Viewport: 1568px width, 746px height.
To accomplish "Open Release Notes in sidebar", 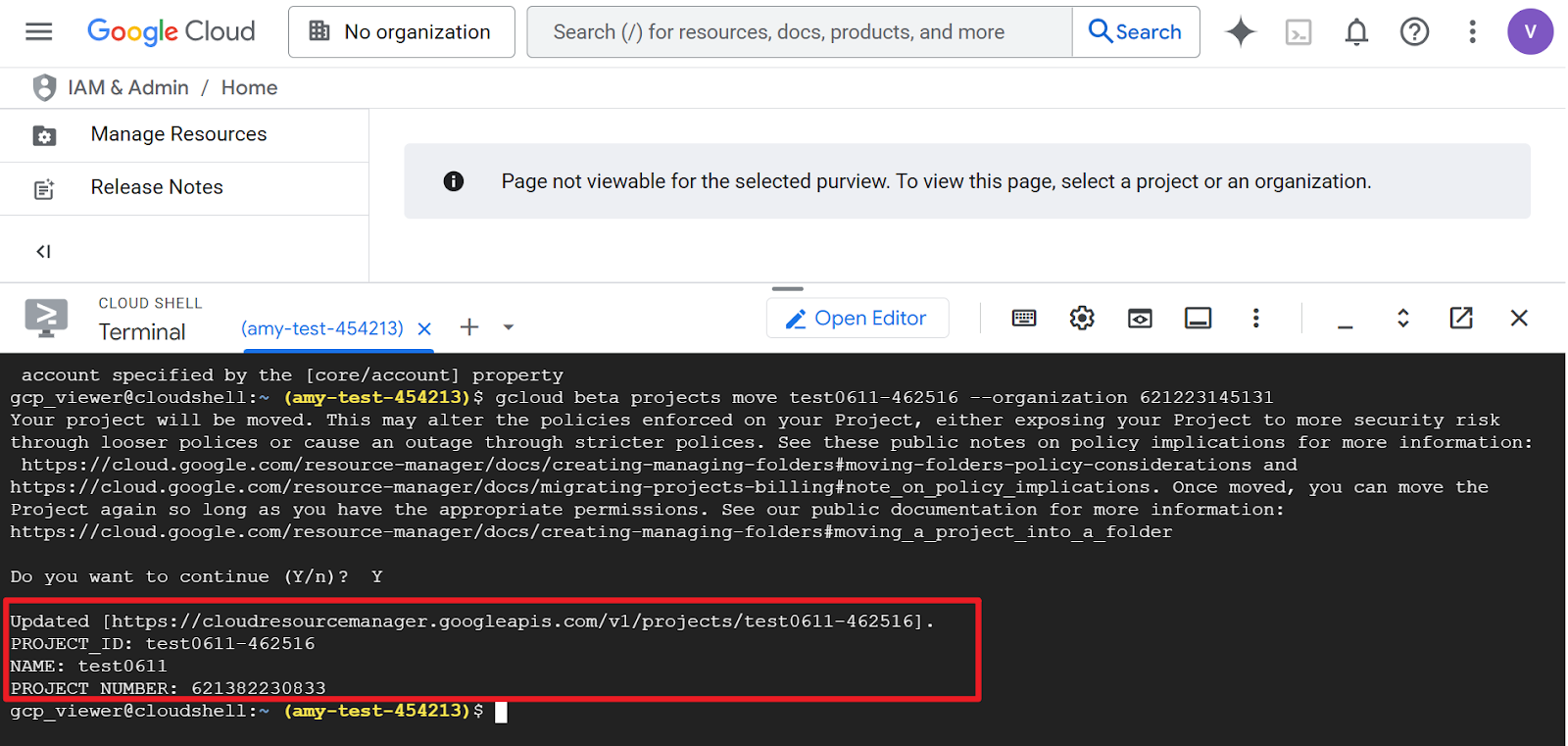I will pyautogui.click(x=184, y=187).
